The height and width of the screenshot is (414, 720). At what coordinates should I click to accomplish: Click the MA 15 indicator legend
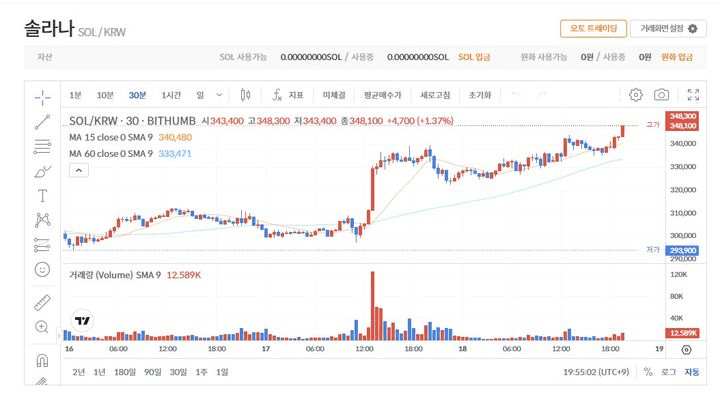pos(130,137)
